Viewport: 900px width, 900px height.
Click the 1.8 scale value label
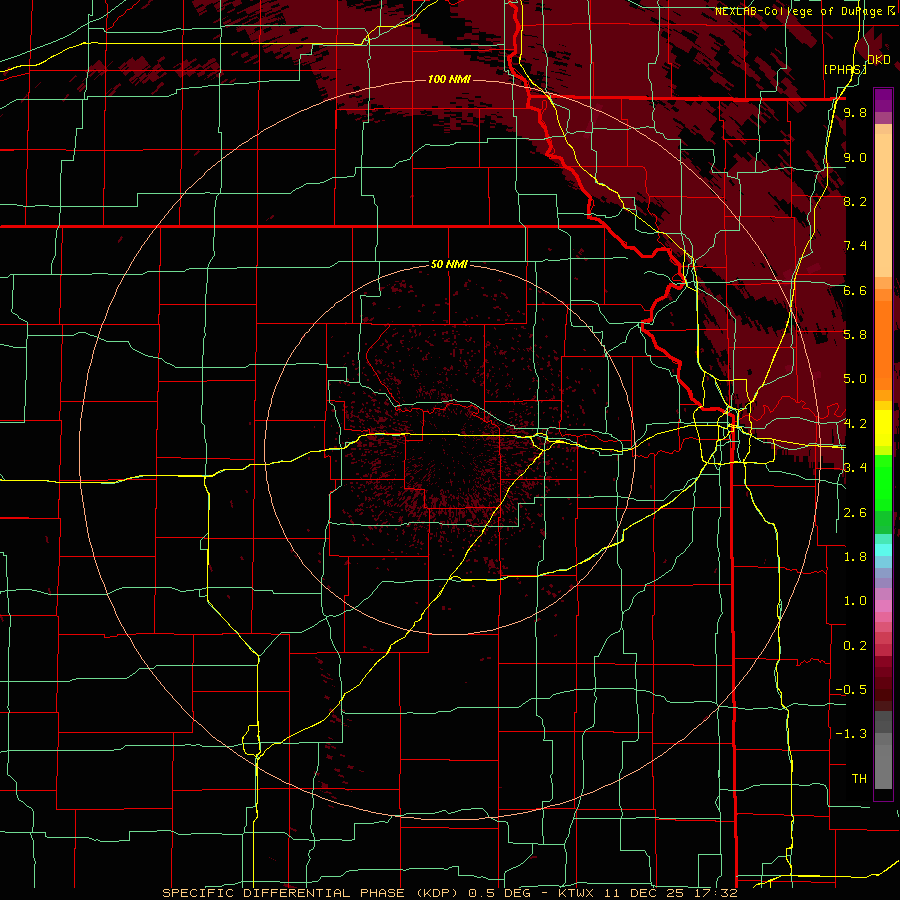pyautogui.click(x=855, y=557)
